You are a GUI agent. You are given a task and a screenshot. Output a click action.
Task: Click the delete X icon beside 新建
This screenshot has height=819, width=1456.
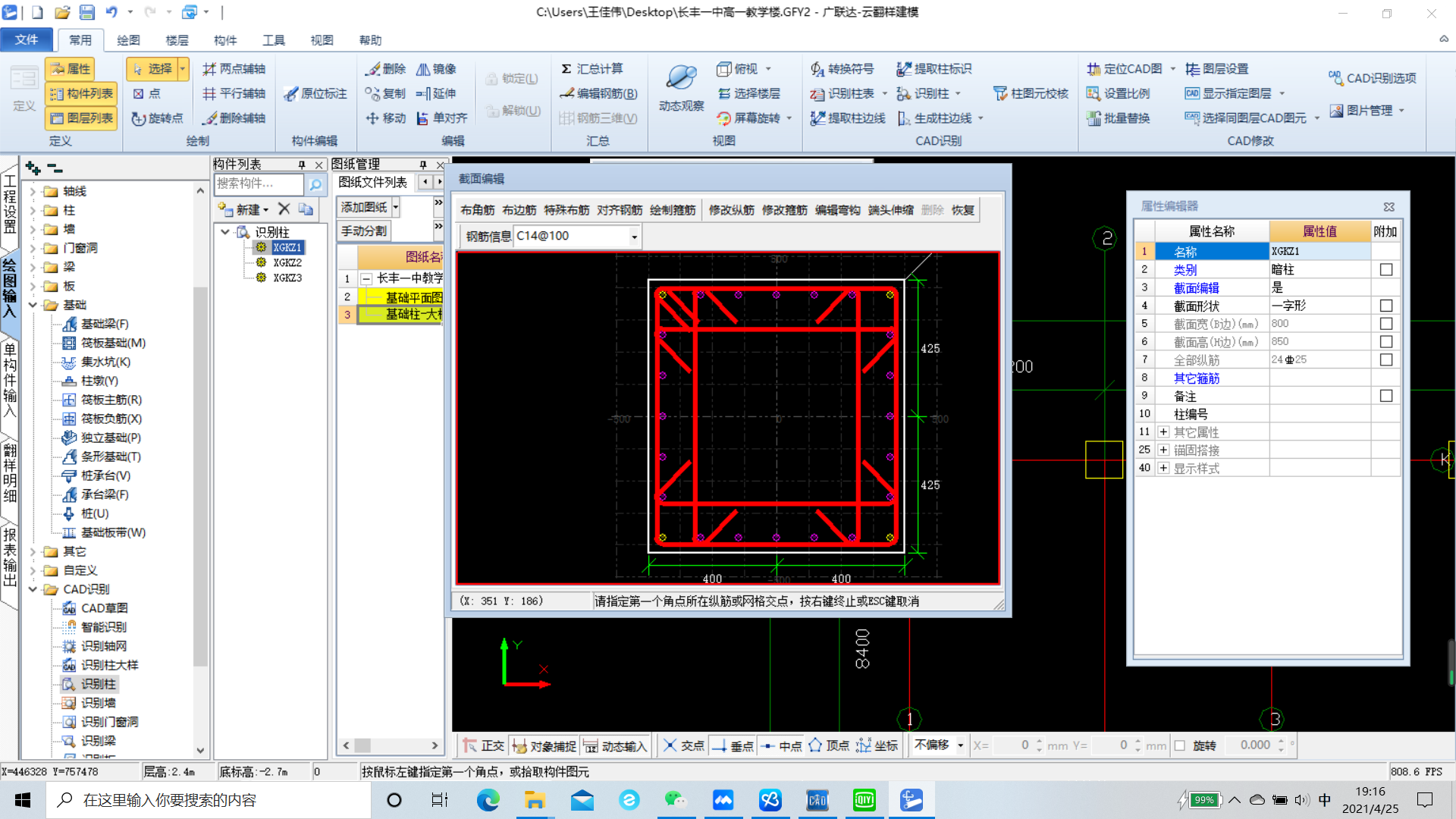(x=284, y=209)
